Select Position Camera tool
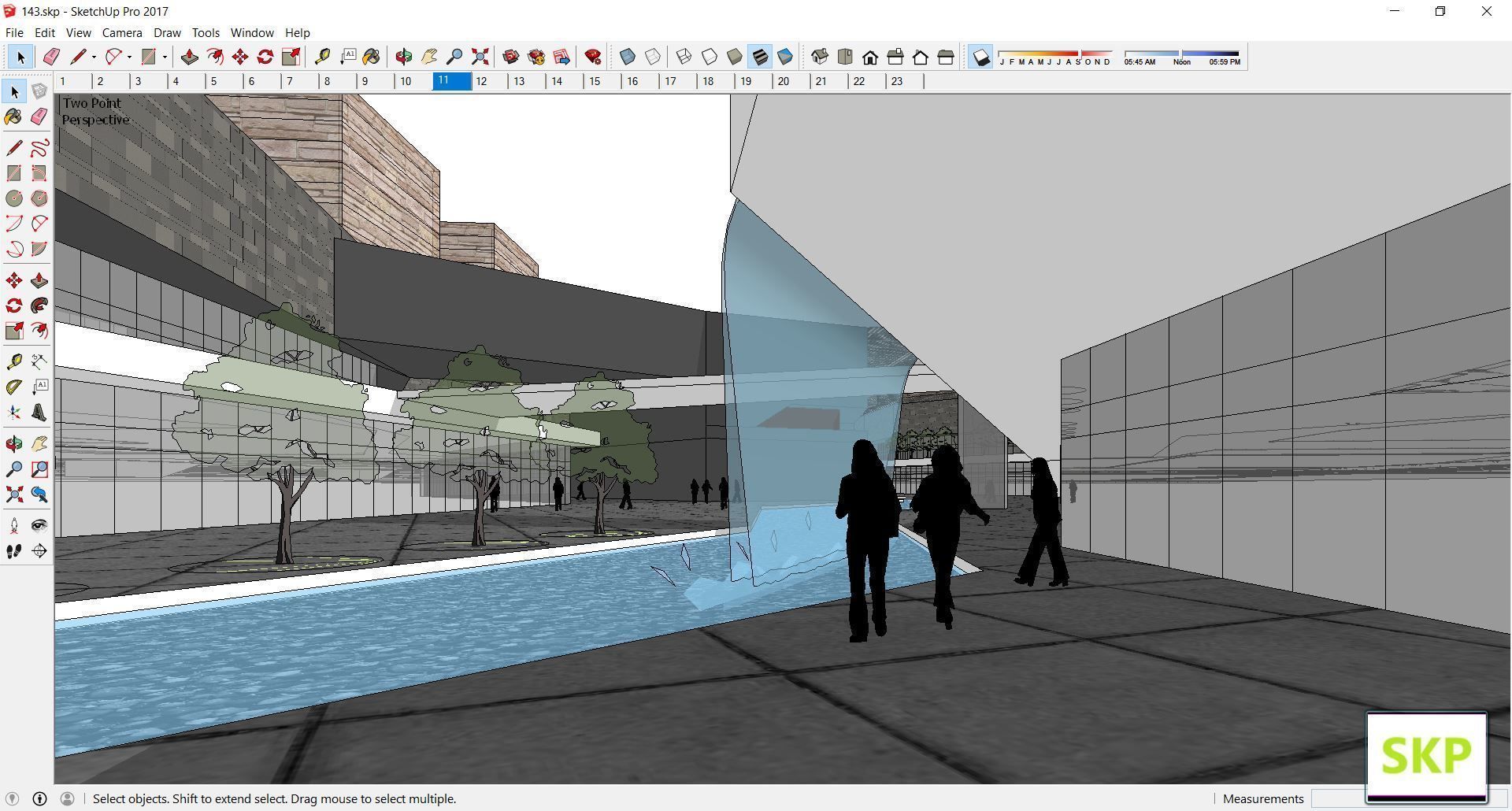The width and height of the screenshot is (1512, 811). coord(14,526)
